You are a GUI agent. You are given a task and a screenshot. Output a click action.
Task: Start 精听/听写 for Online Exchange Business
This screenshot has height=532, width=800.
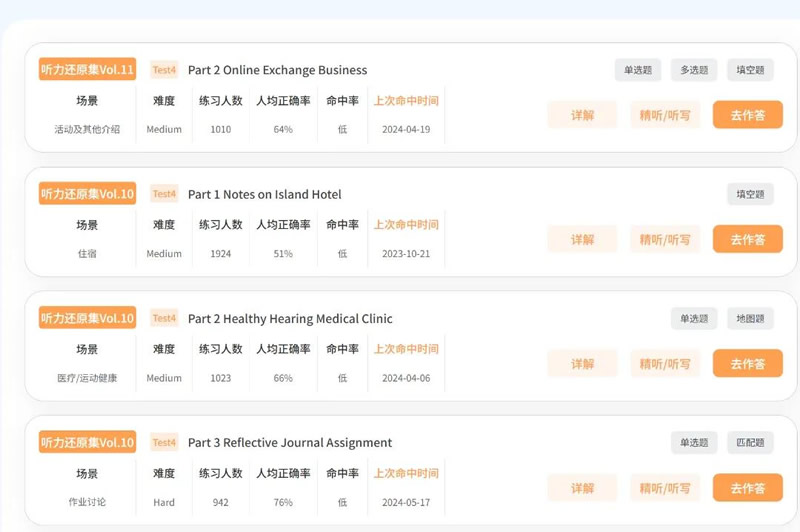[665, 115]
